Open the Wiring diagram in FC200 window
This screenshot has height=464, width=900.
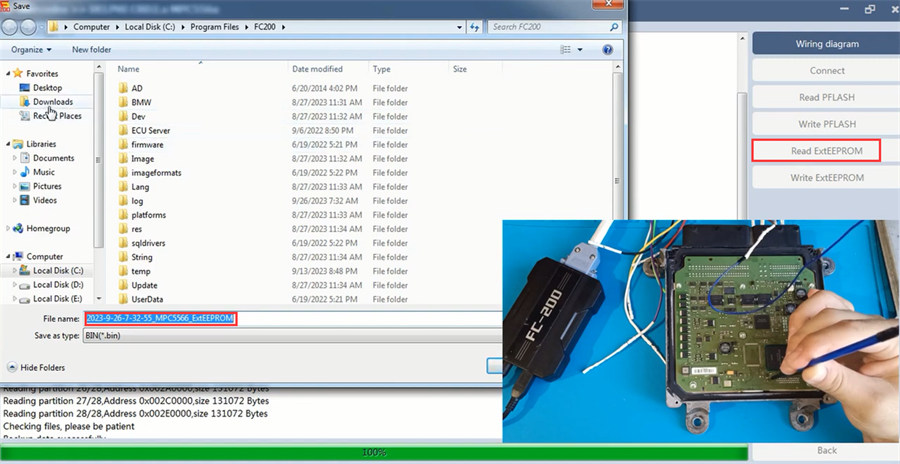827,44
